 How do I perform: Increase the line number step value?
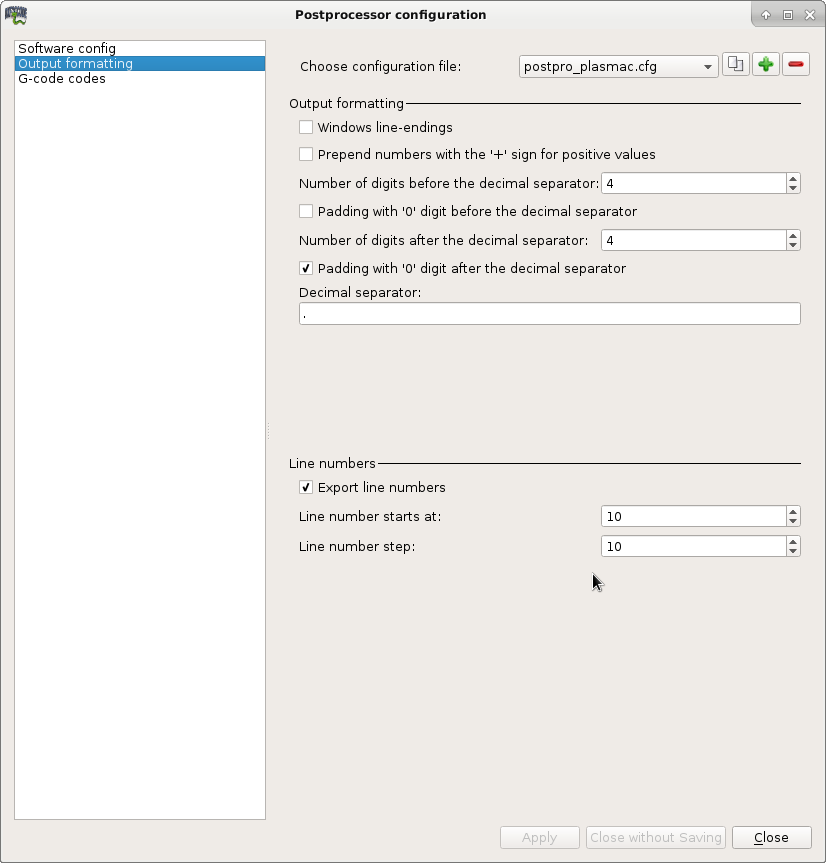(x=793, y=542)
